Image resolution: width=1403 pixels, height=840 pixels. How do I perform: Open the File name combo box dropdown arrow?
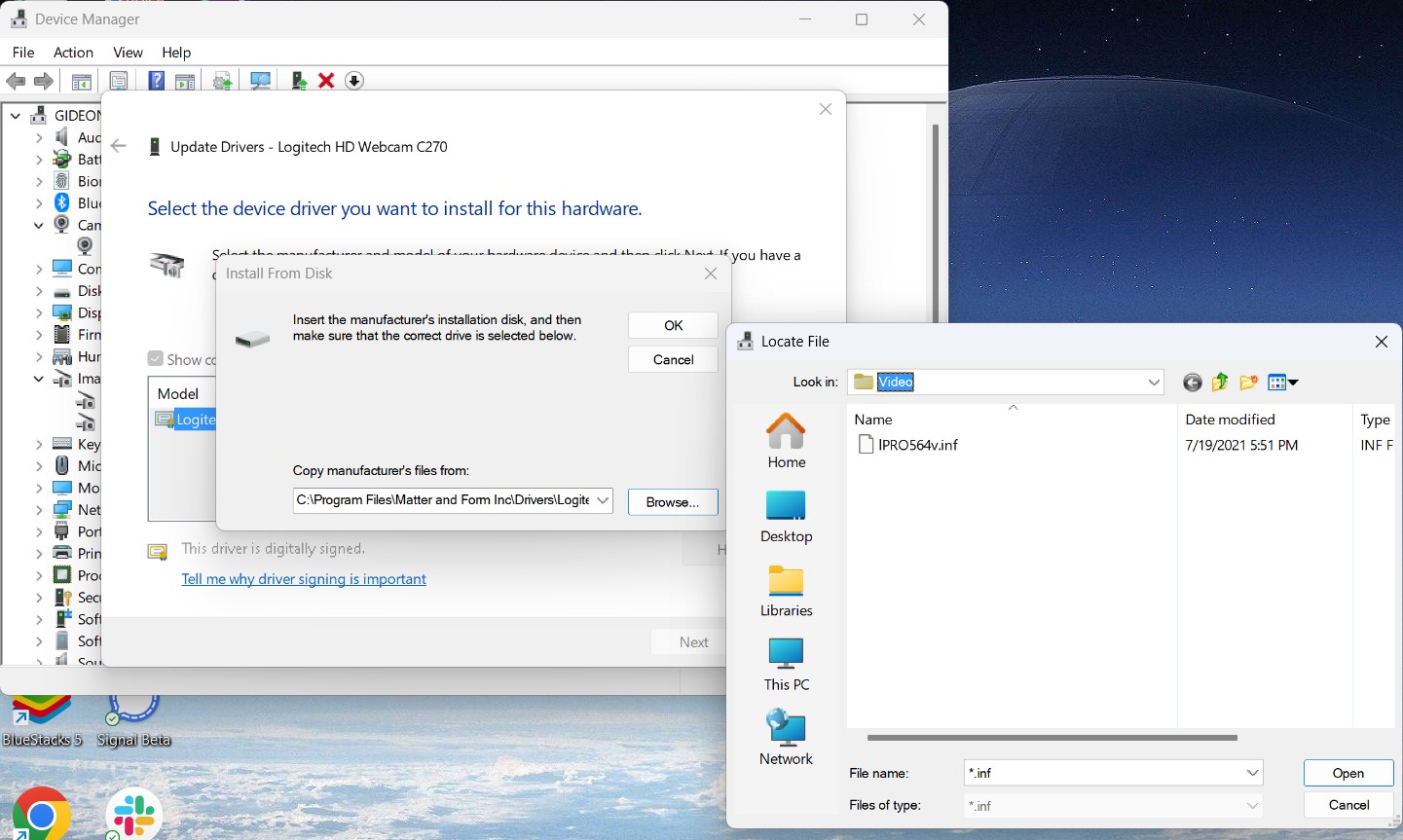(1252, 773)
